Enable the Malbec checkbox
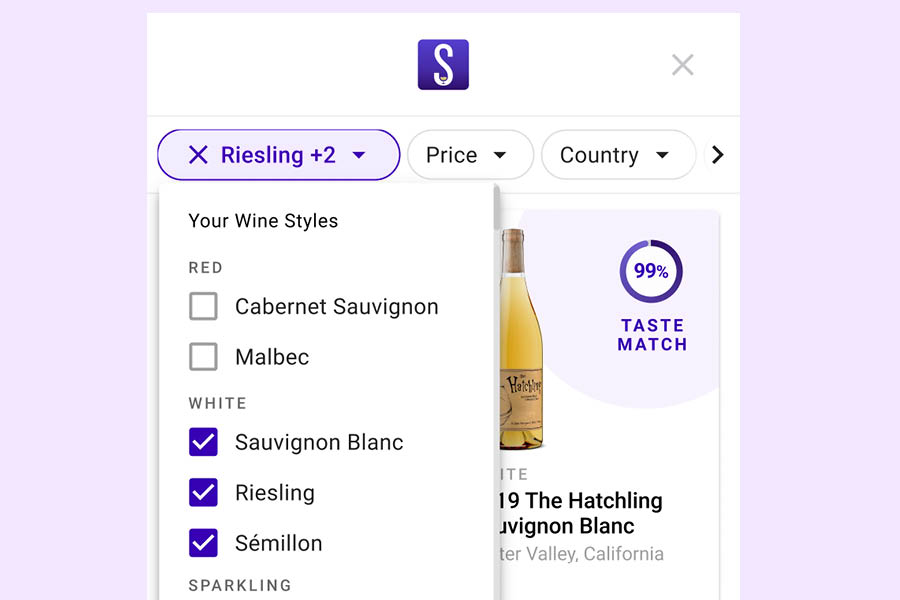The image size is (900, 600). click(203, 357)
